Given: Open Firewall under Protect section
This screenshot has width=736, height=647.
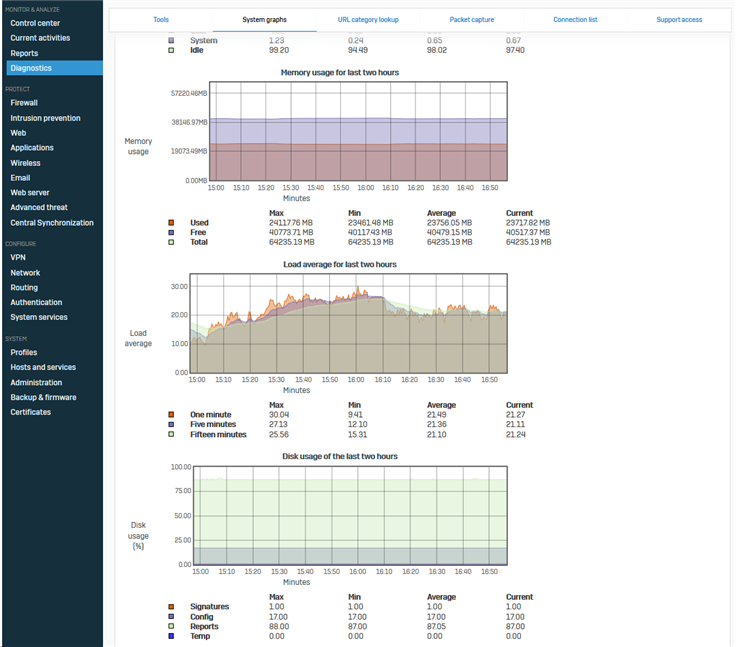Looking at the screenshot, I should pos(24,103).
